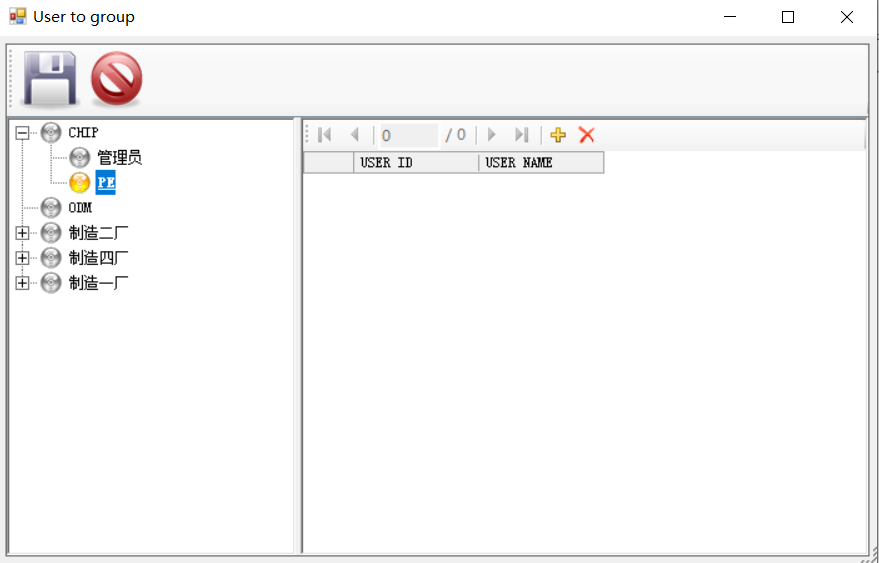879x563 pixels.
Task: Click the grid's top-left select-all header cell
Action: coord(328,163)
